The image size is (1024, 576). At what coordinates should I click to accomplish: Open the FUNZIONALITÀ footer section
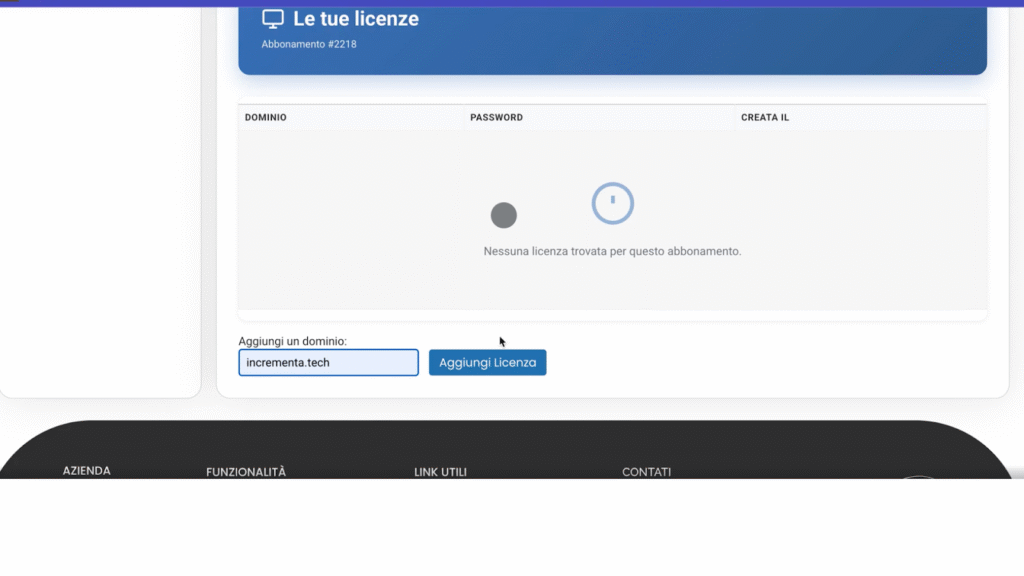[246, 472]
